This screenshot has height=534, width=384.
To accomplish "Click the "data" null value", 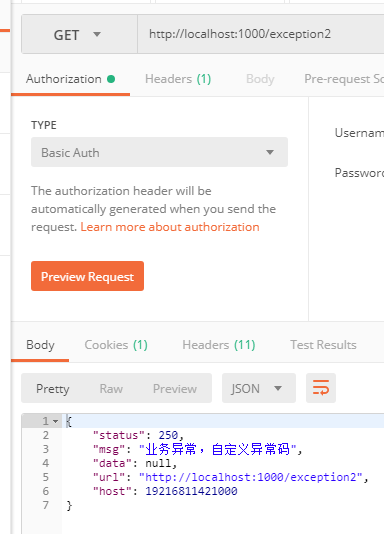I will coord(158,464).
